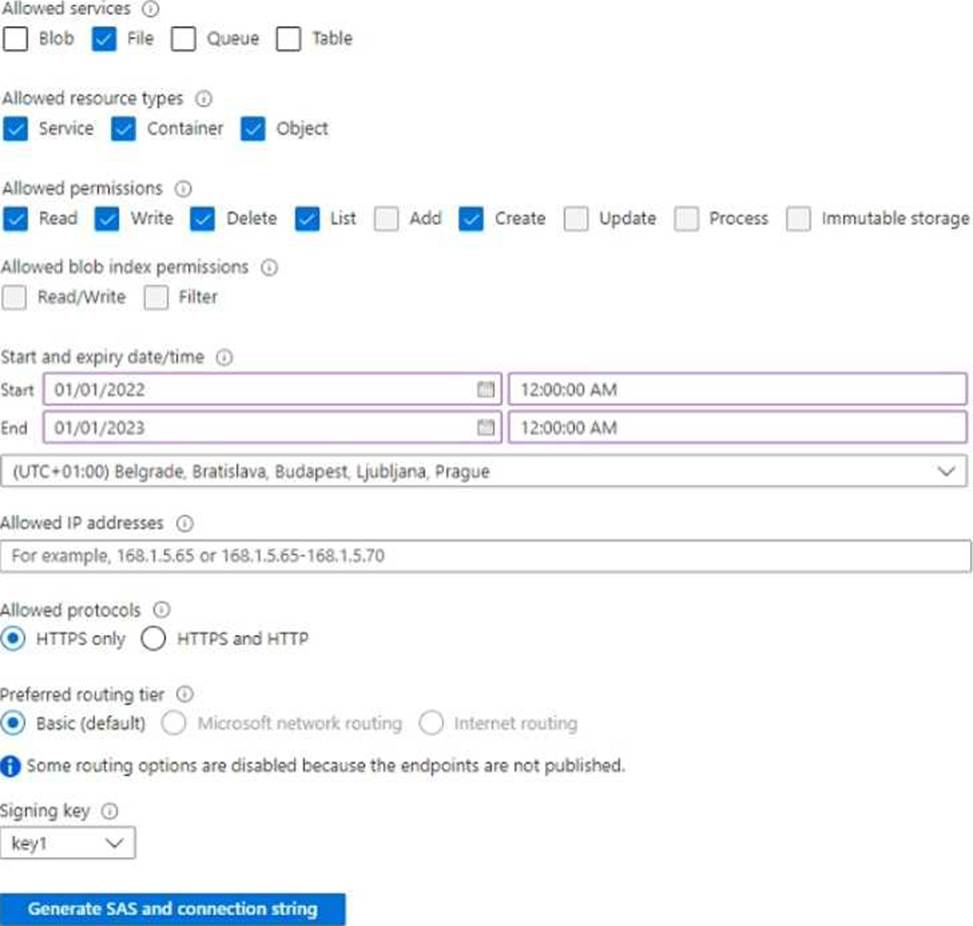The width and height of the screenshot is (973, 926).
Task: View info for Allowed blob index permissions
Action: [269, 267]
